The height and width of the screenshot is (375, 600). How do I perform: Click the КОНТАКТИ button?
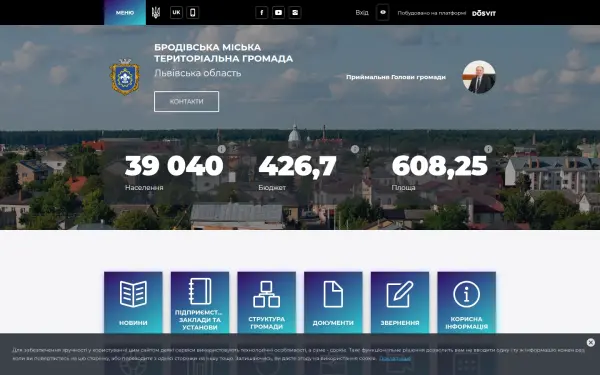[186, 101]
